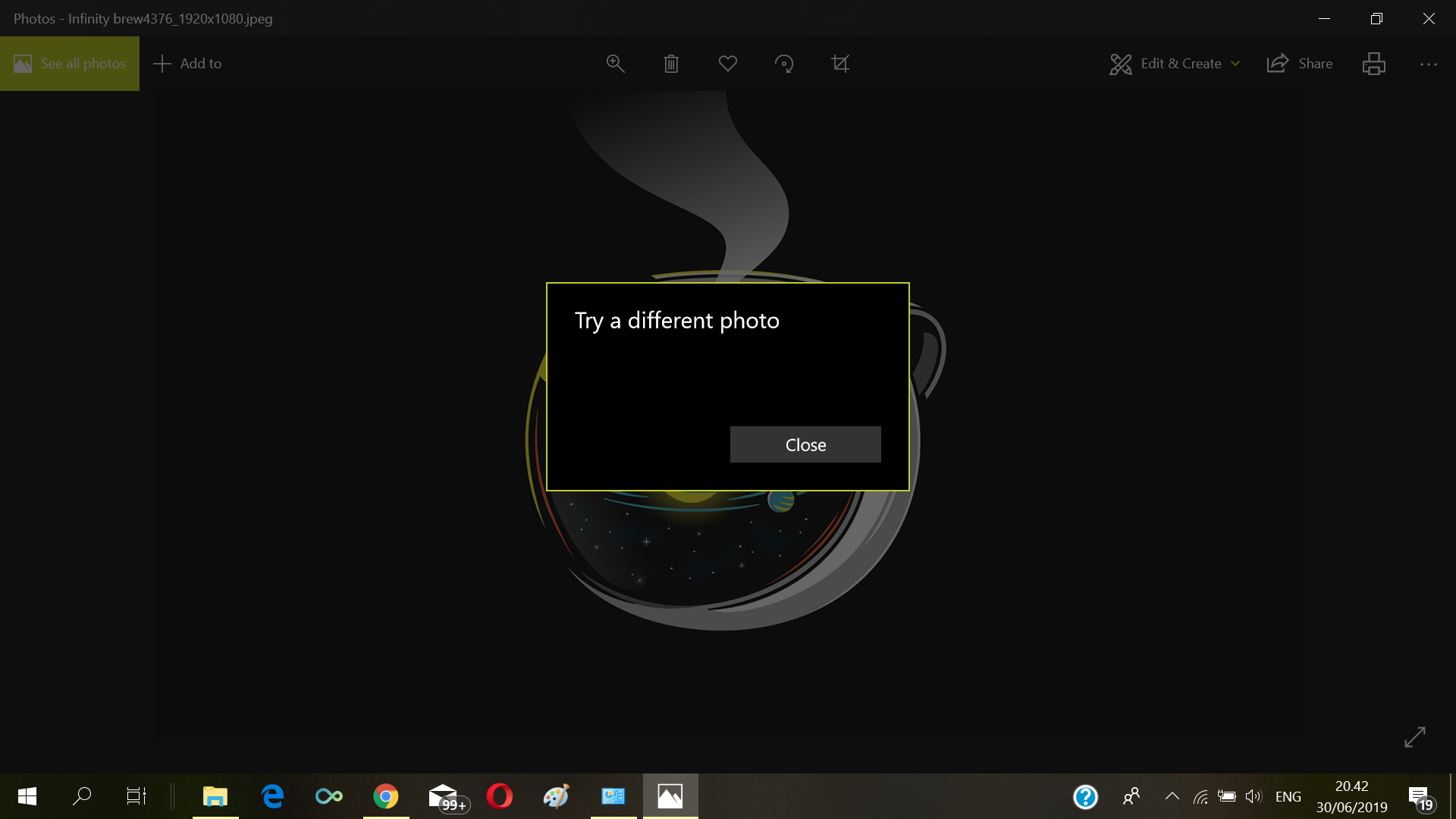The image size is (1456, 819).
Task: Open the Action Center notifications icon
Action: [1421, 798]
